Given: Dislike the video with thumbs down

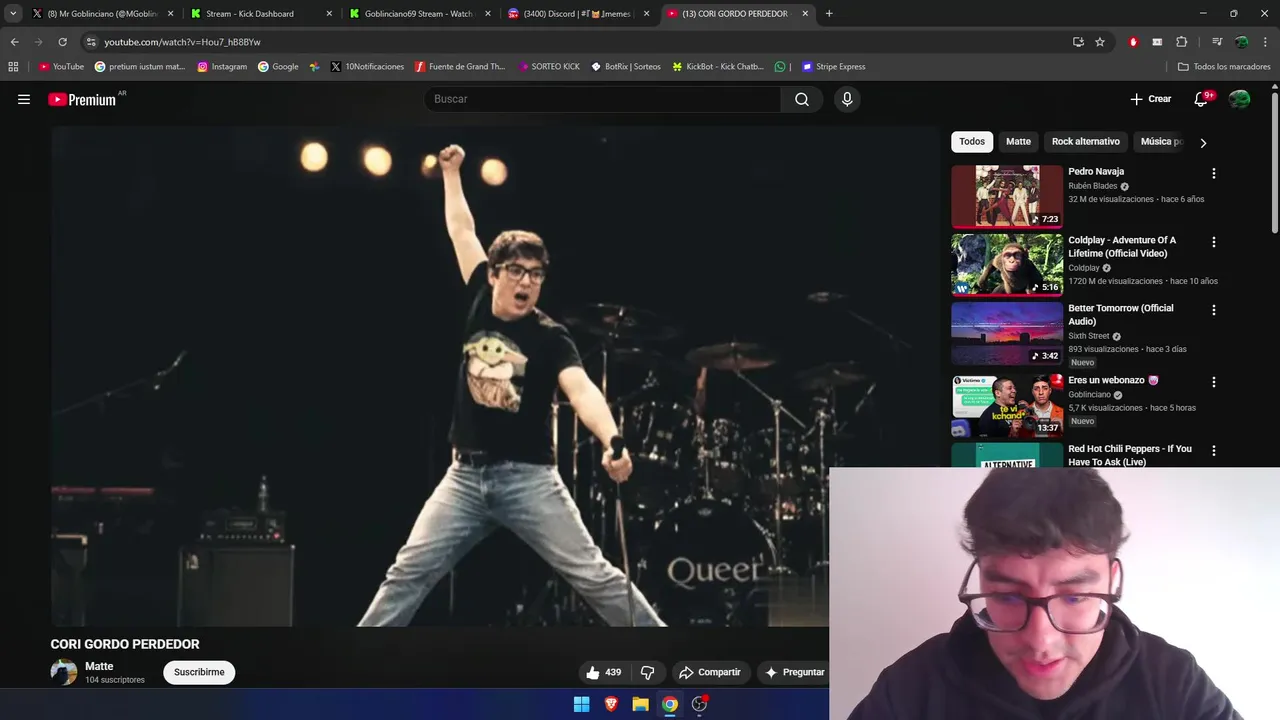Looking at the screenshot, I should [x=647, y=672].
